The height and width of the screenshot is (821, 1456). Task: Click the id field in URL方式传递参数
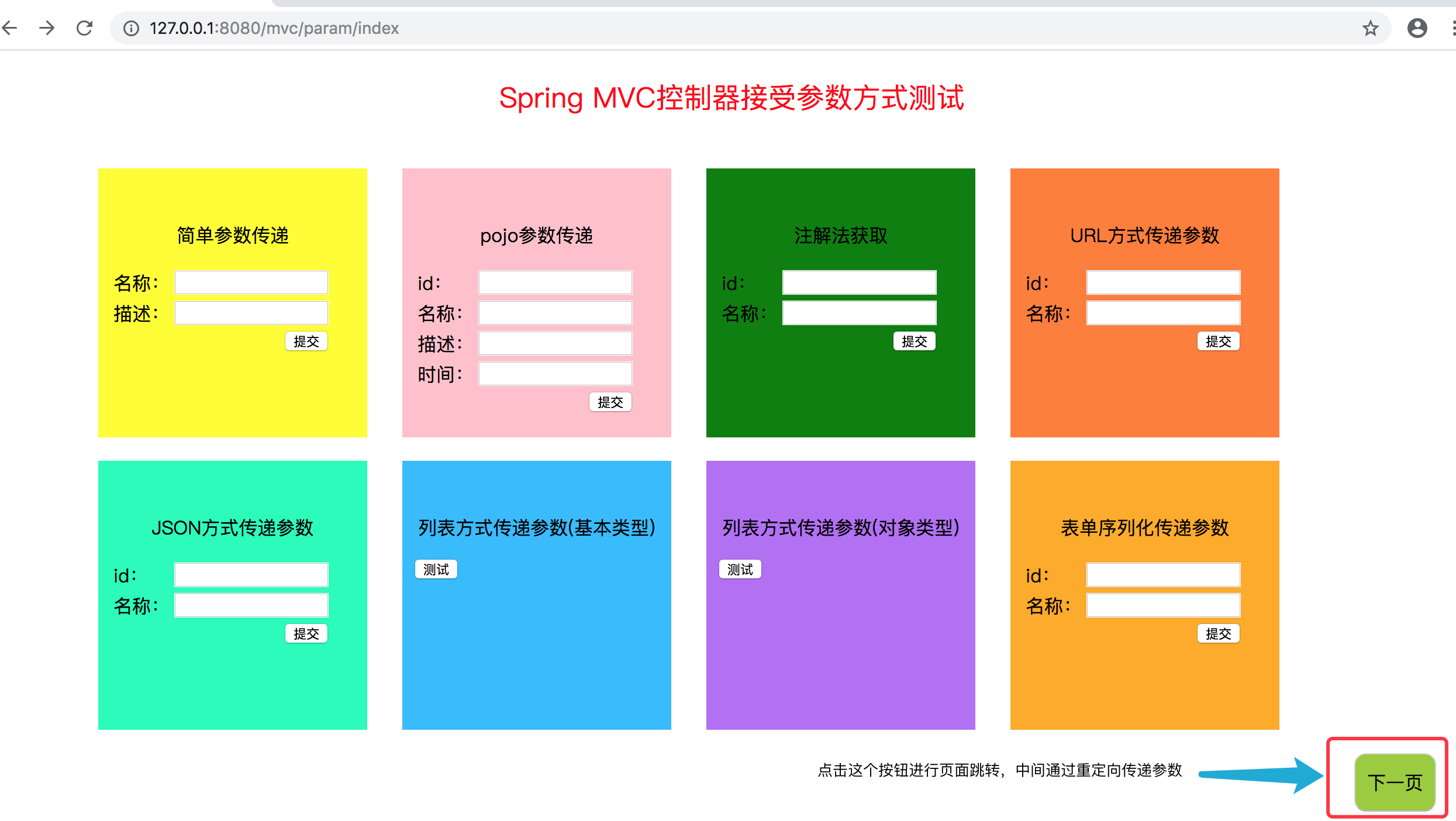tap(1164, 282)
